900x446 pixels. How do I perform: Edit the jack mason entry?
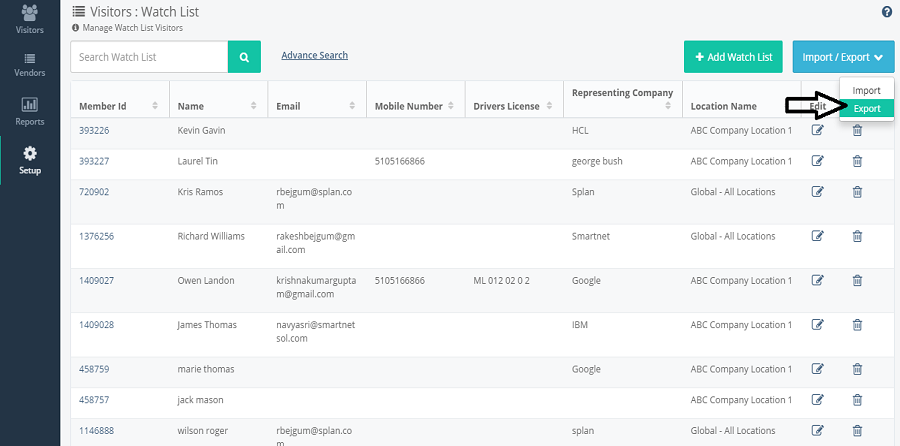[817, 400]
